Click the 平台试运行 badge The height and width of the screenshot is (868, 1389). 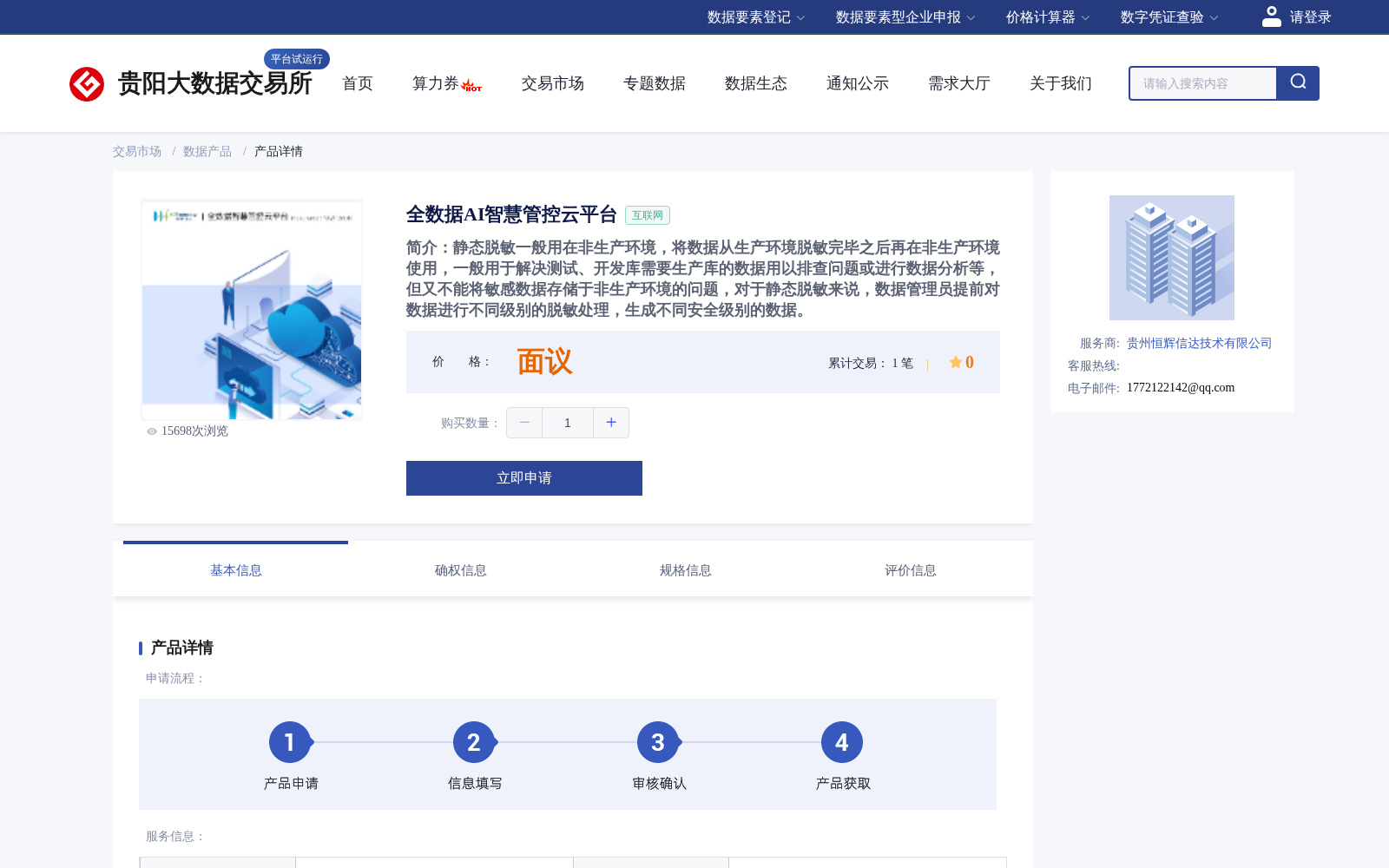[297, 59]
